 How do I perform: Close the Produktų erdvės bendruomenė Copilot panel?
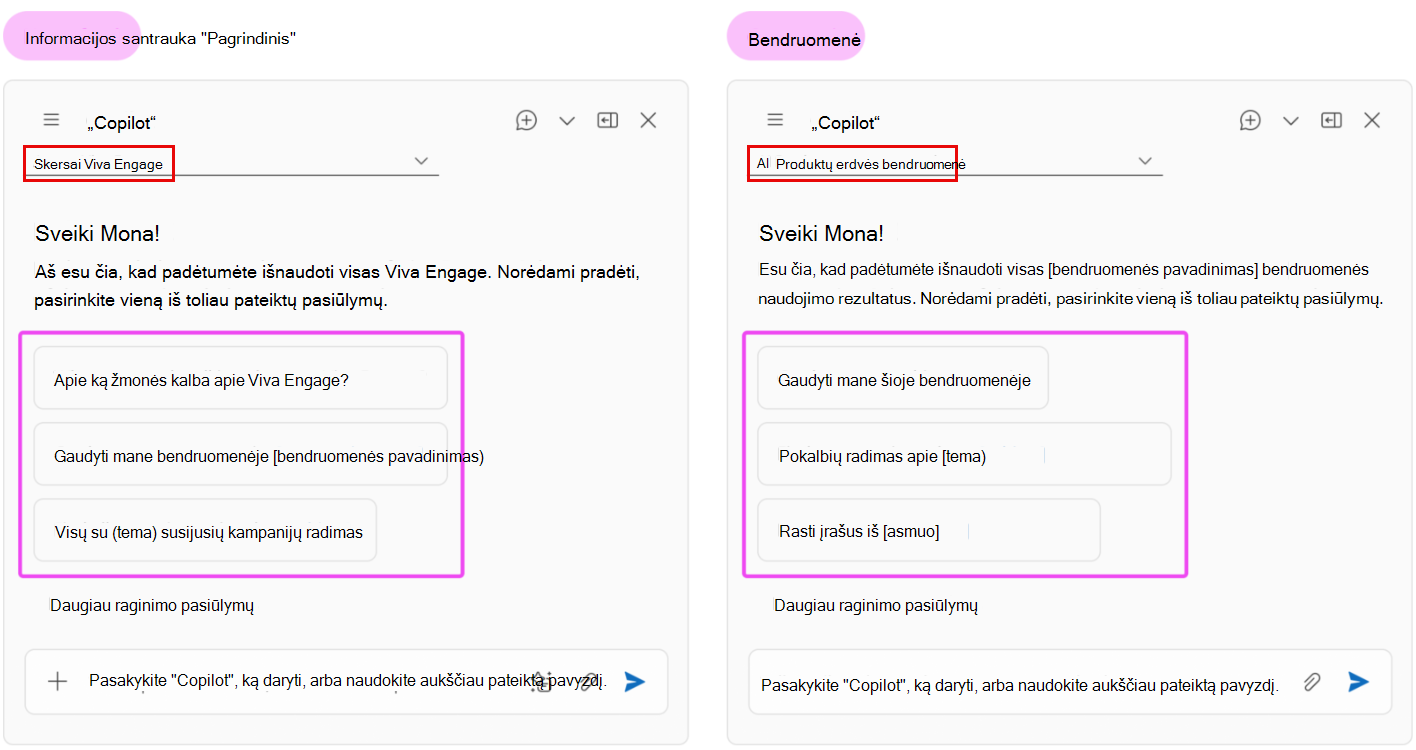point(1372,120)
